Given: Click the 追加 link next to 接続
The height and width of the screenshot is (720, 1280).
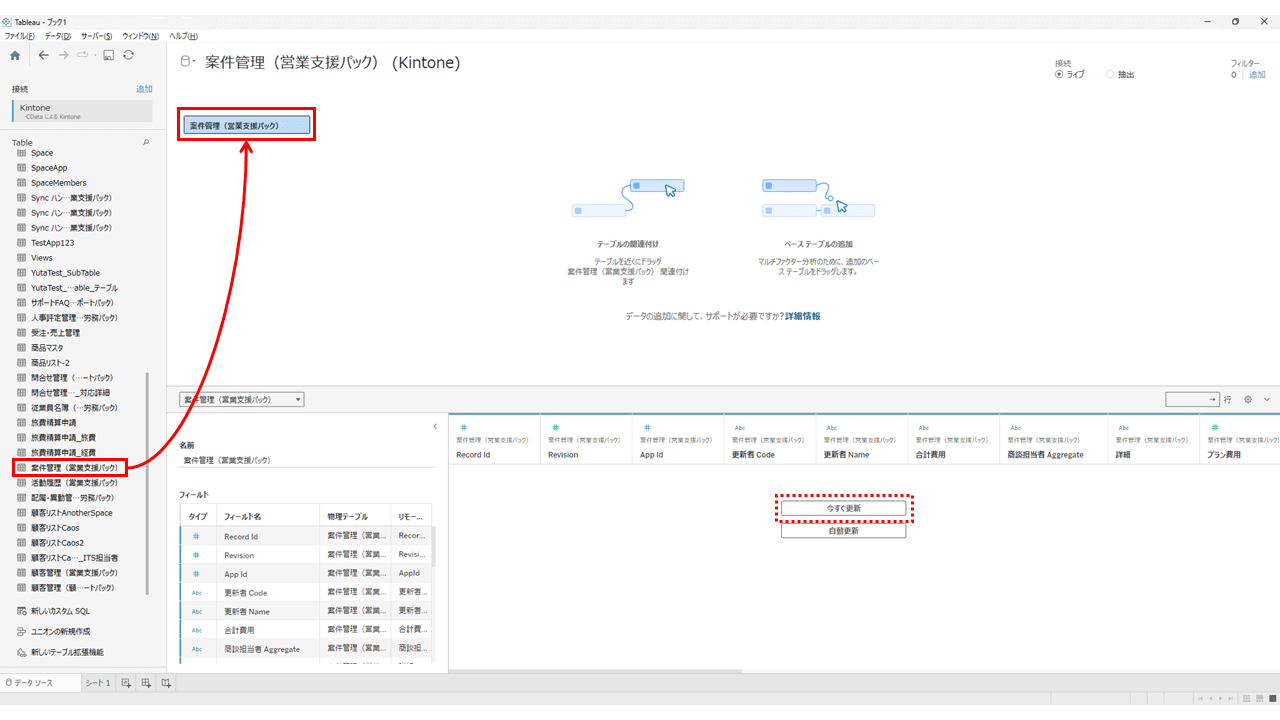Looking at the screenshot, I should 145,89.
